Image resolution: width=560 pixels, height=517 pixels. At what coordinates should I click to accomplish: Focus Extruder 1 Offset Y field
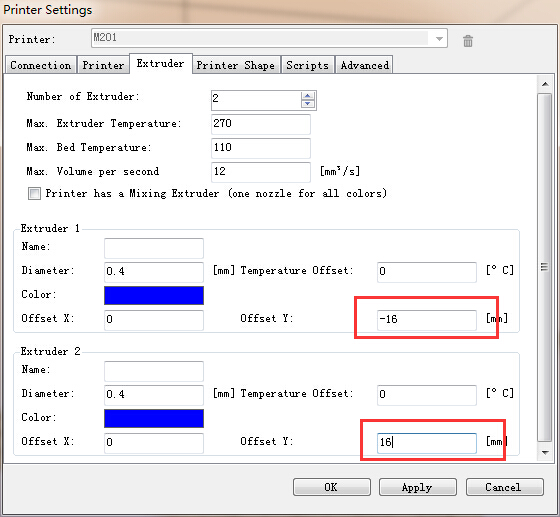click(426, 320)
